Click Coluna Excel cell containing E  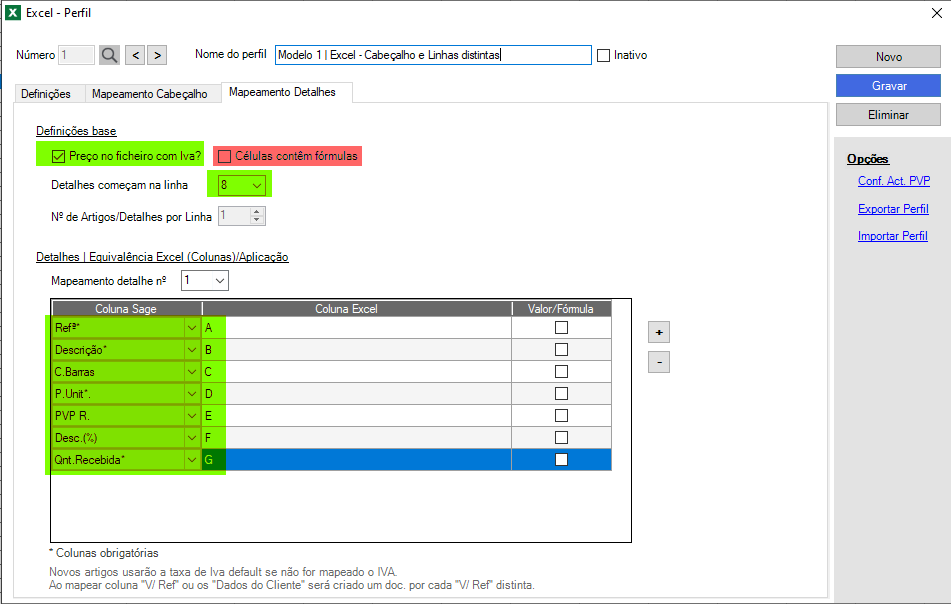point(357,415)
